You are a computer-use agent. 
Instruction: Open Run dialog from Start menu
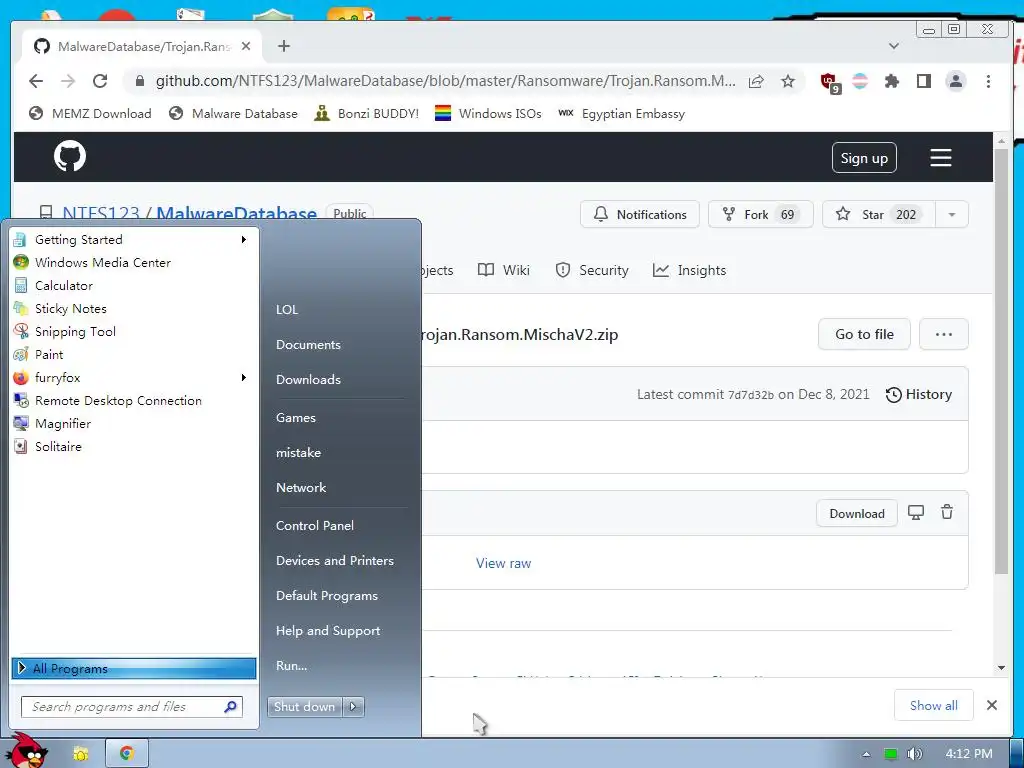pos(291,665)
